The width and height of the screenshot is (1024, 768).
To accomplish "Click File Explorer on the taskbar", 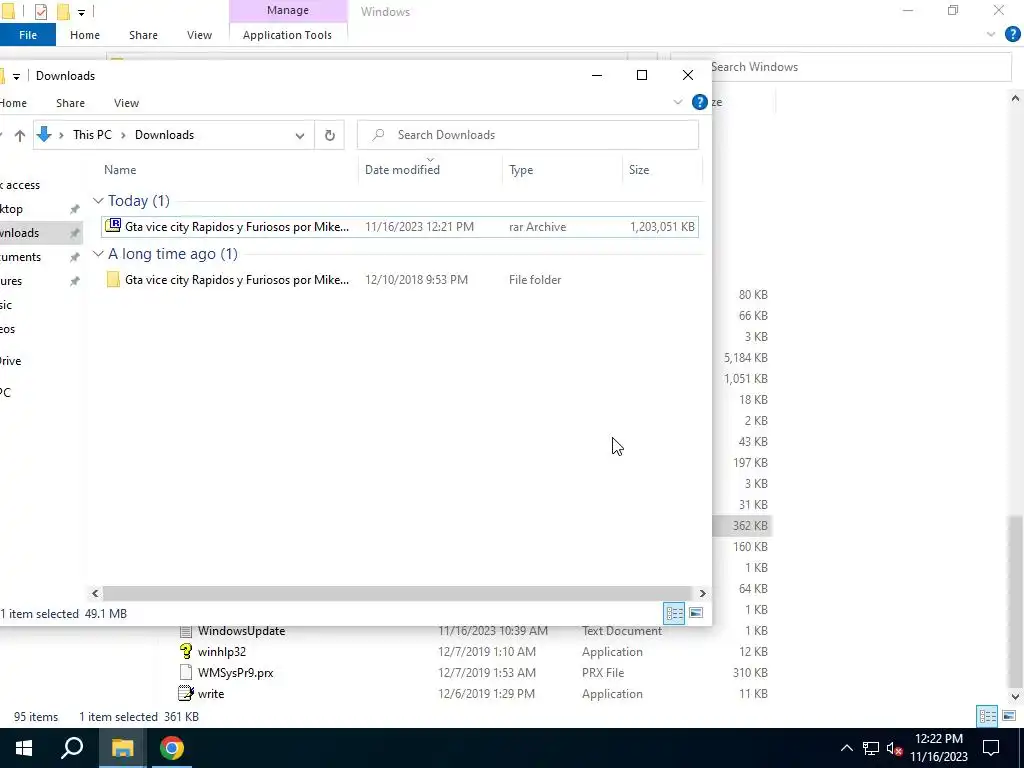I will (x=122, y=748).
